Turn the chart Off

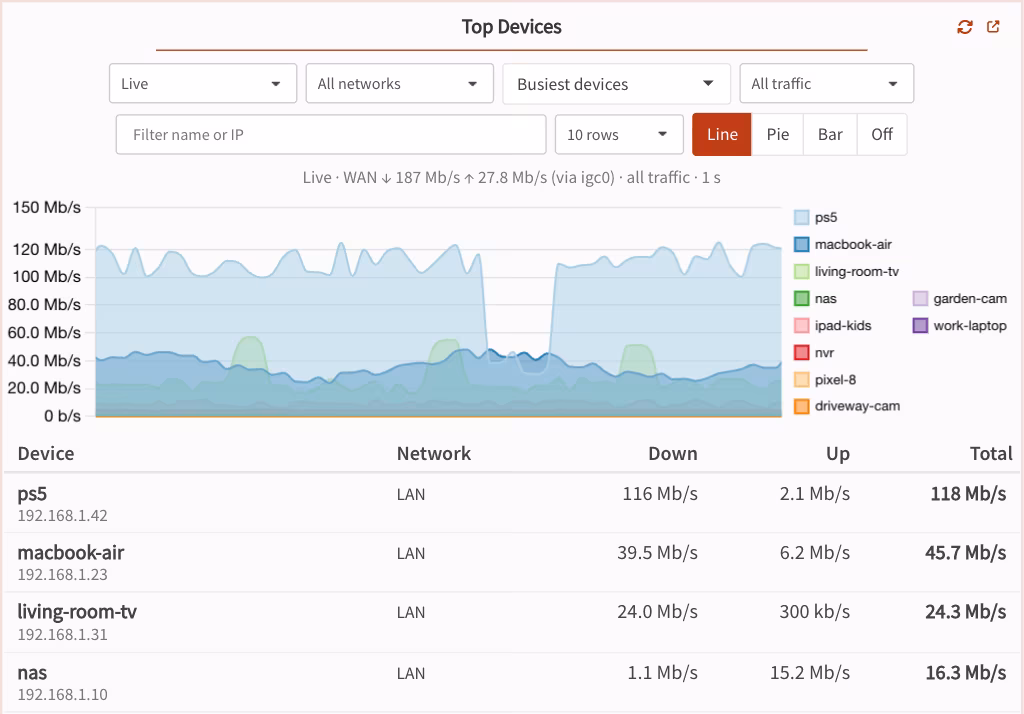tap(882, 135)
